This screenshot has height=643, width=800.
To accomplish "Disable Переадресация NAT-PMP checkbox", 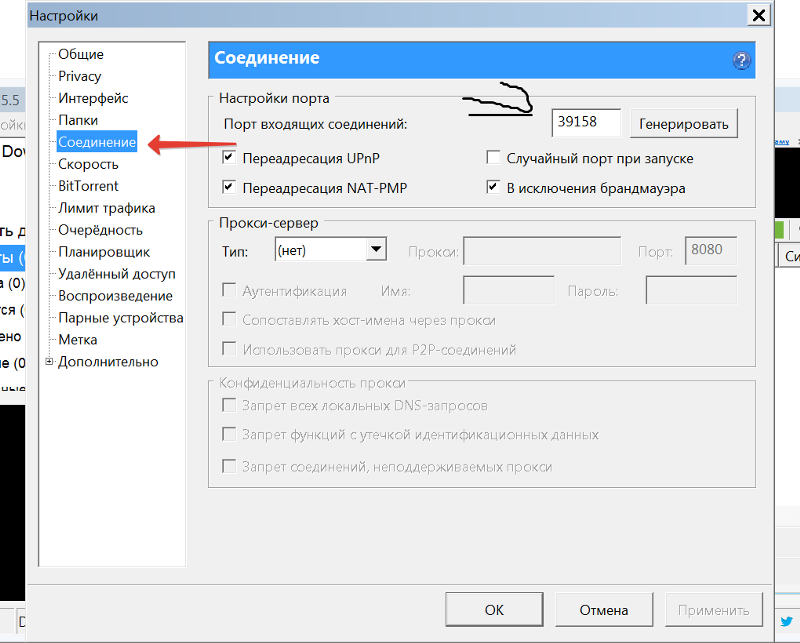I will [229, 187].
